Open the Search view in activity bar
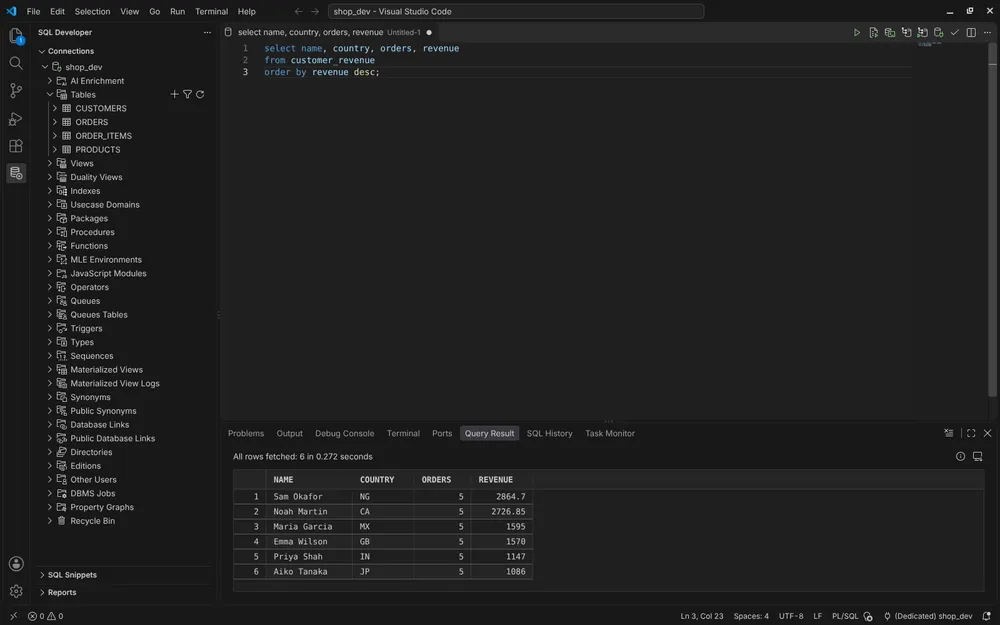The image size is (1000, 625). coord(16,63)
